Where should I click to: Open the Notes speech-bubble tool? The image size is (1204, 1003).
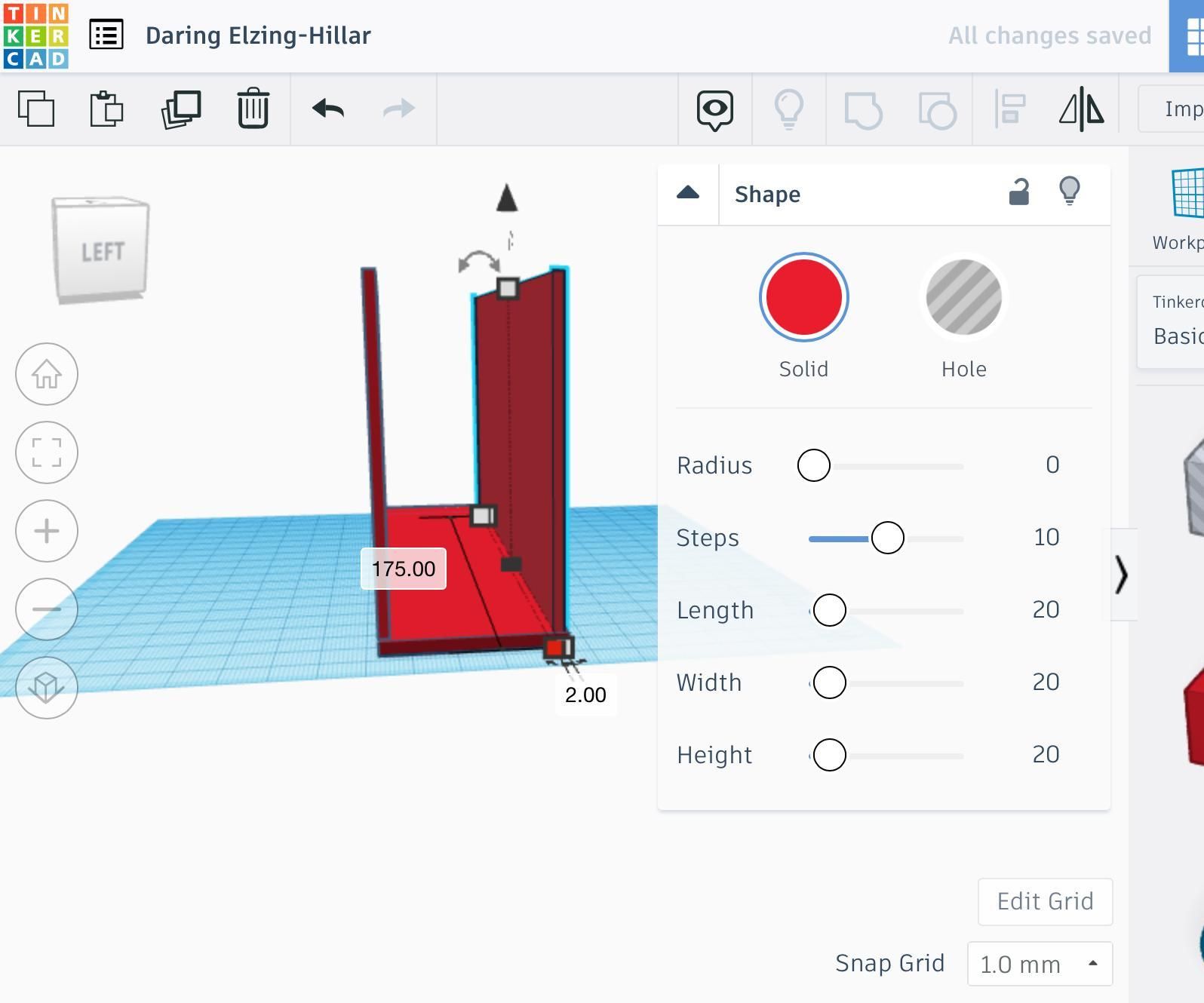tap(715, 110)
